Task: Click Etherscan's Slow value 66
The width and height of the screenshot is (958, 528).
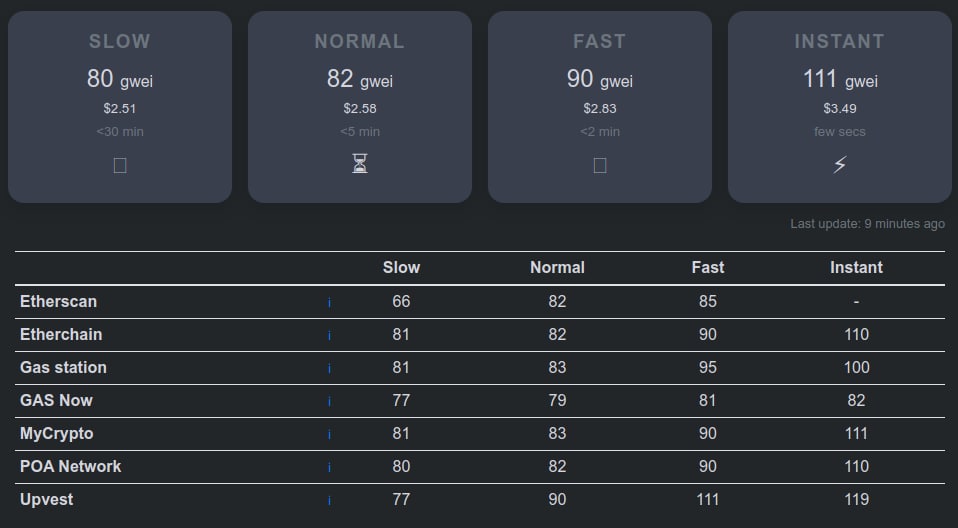Action: (401, 301)
